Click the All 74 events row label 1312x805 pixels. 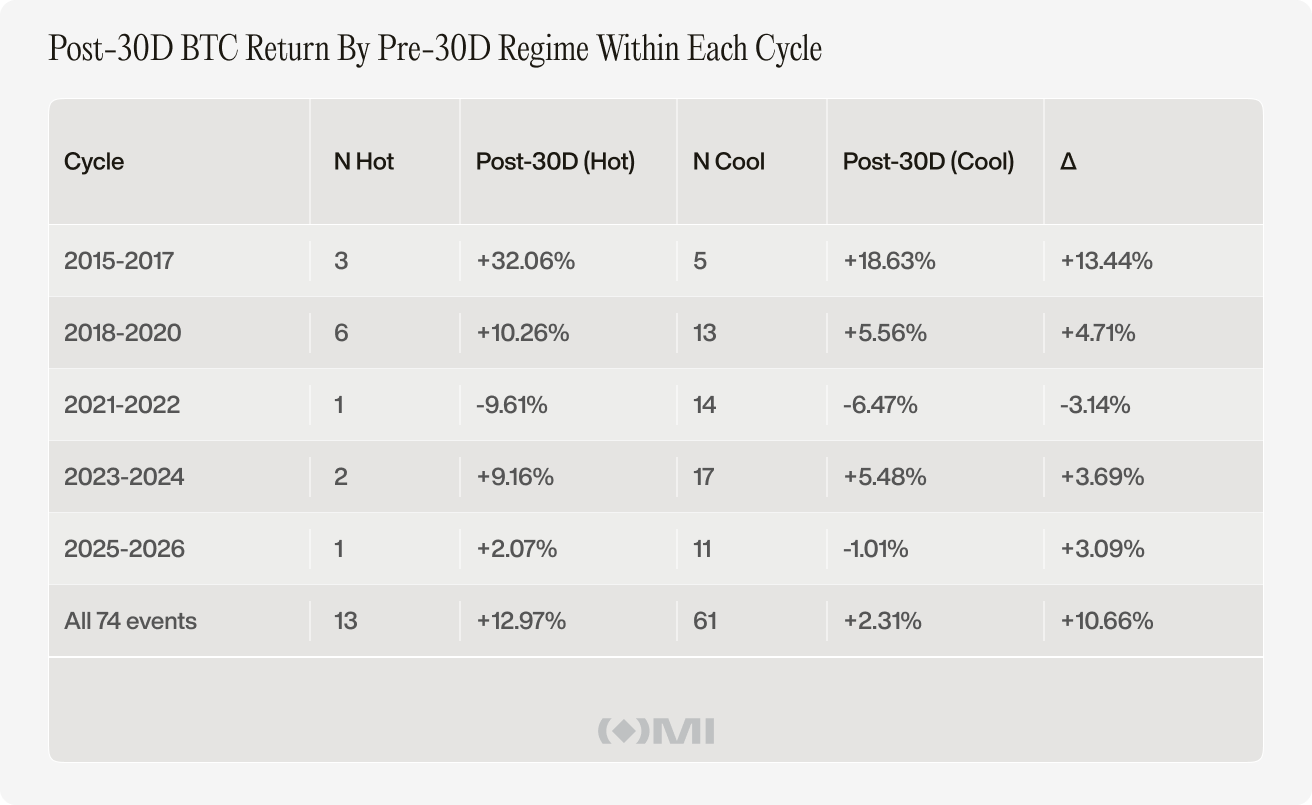pos(130,621)
